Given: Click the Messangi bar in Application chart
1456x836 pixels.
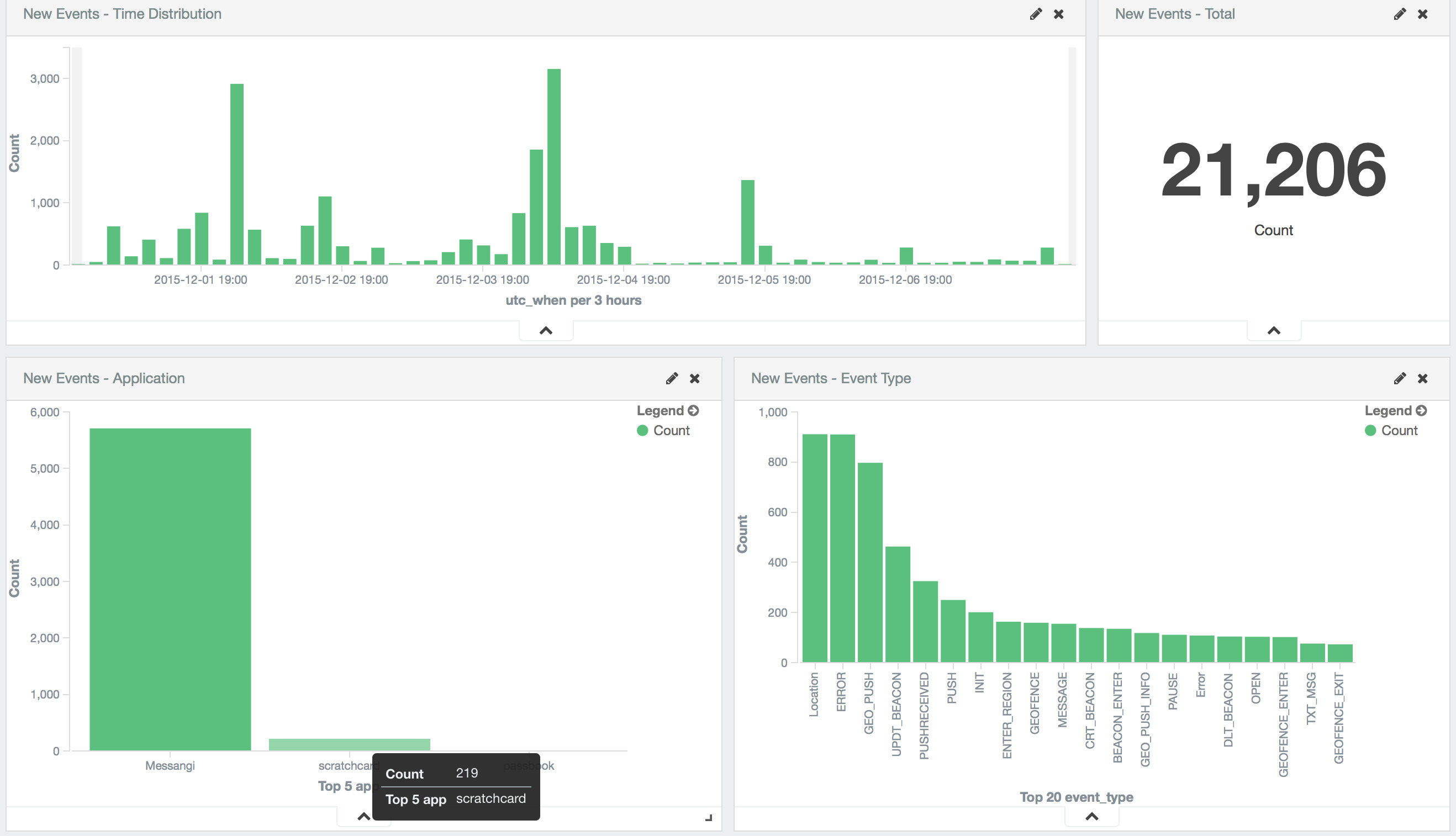Looking at the screenshot, I should 170,589.
